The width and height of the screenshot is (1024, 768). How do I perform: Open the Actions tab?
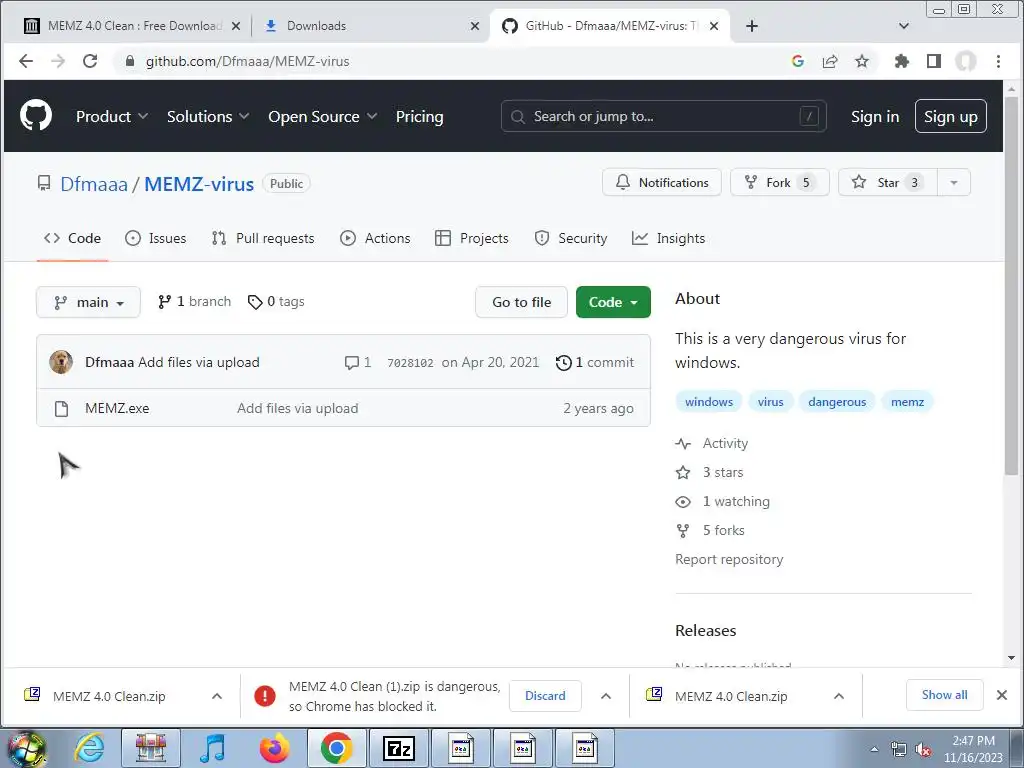[x=375, y=238]
